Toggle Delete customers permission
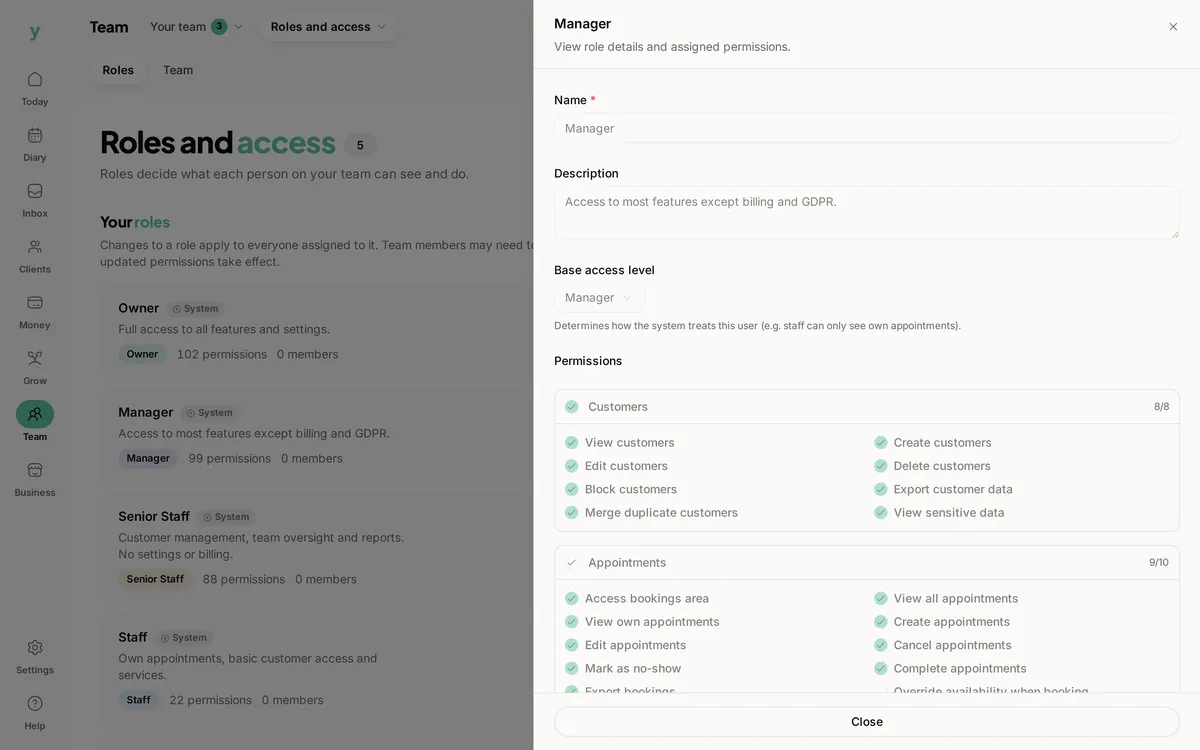 coord(881,466)
